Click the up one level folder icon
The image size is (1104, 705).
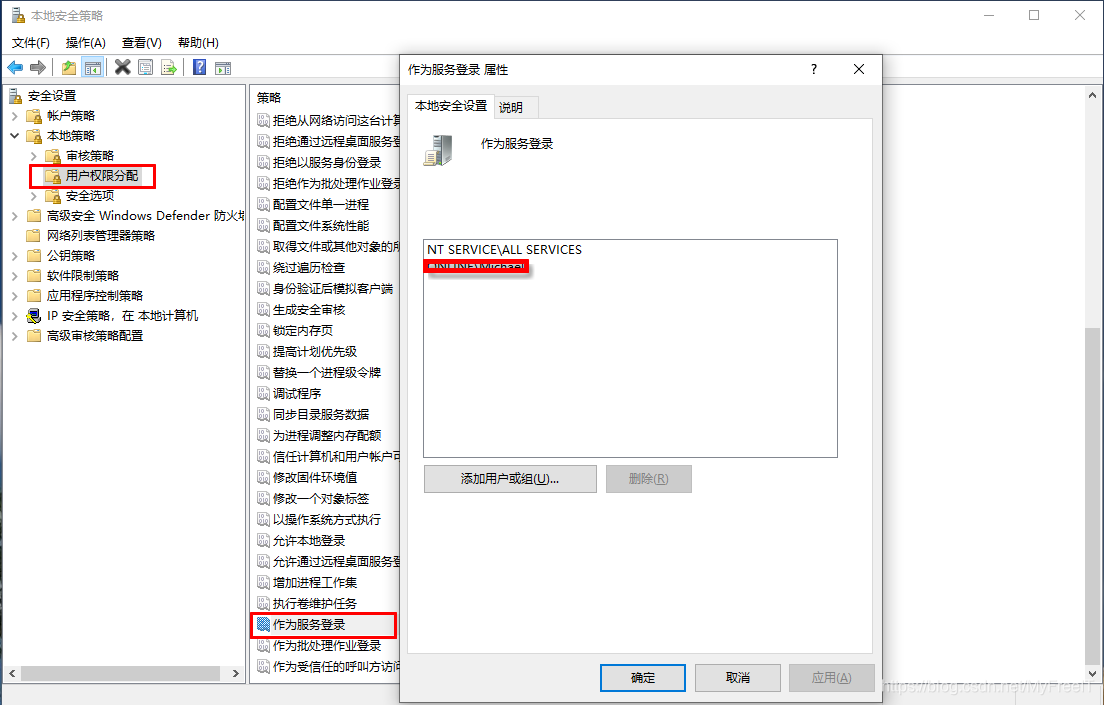[x=69, y=68]
